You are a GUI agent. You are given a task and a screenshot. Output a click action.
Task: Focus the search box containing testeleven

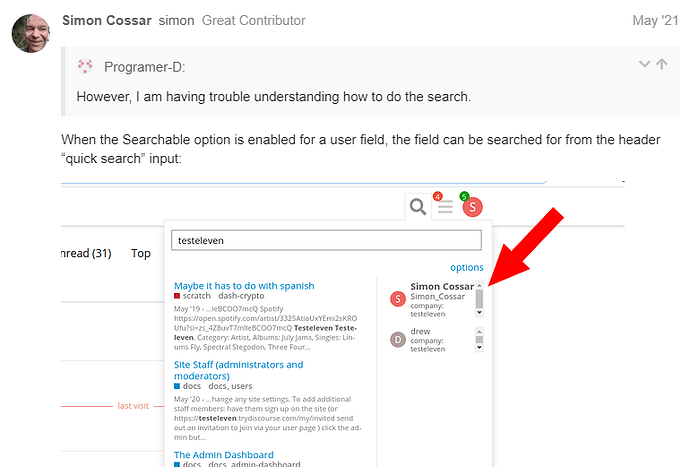[x=326, y=240]
